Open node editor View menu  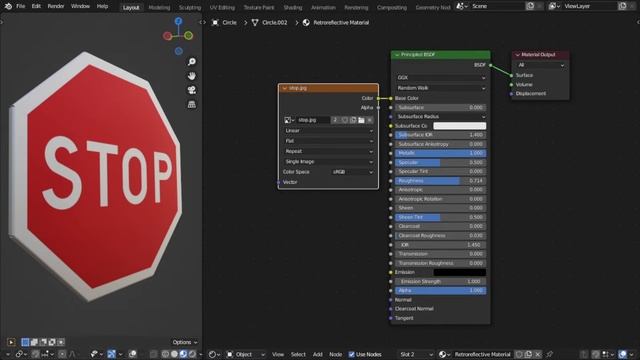click(278, 354)
